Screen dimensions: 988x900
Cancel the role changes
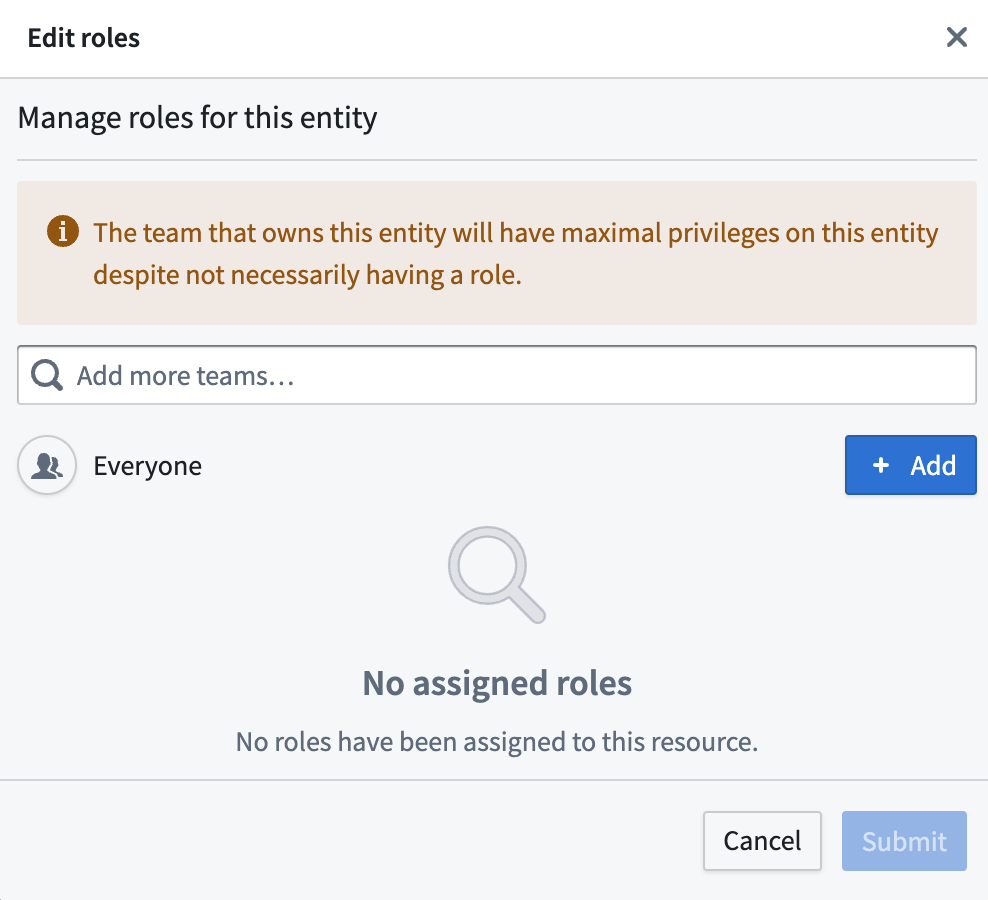point(762,841)
